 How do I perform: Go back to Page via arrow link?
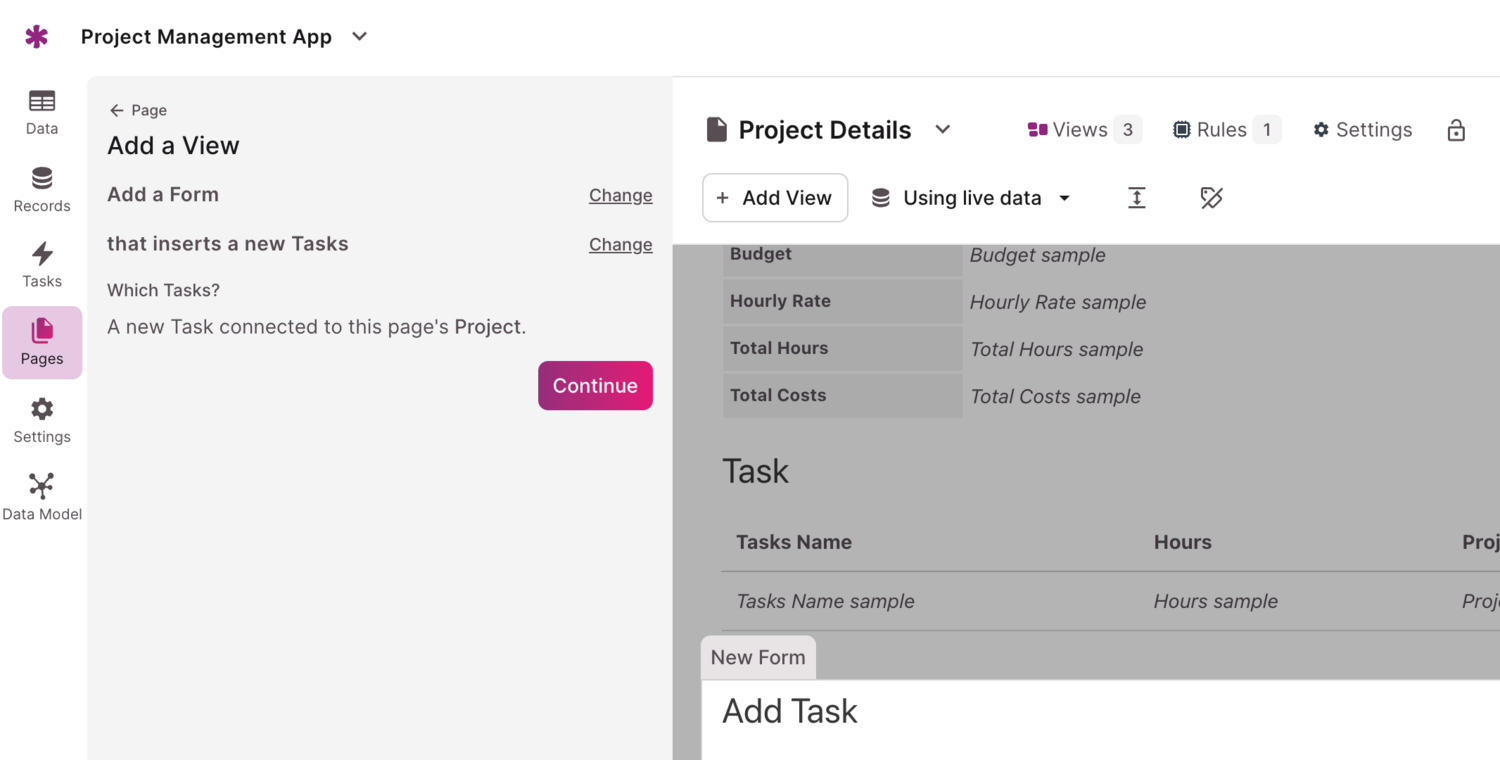[138, 110]
